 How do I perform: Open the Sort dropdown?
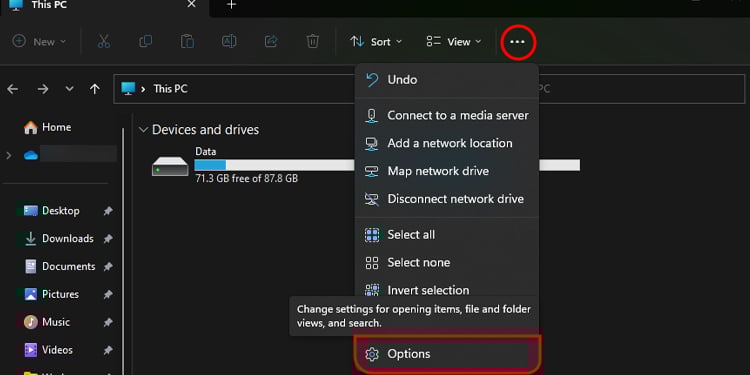[x=376, y=42]
